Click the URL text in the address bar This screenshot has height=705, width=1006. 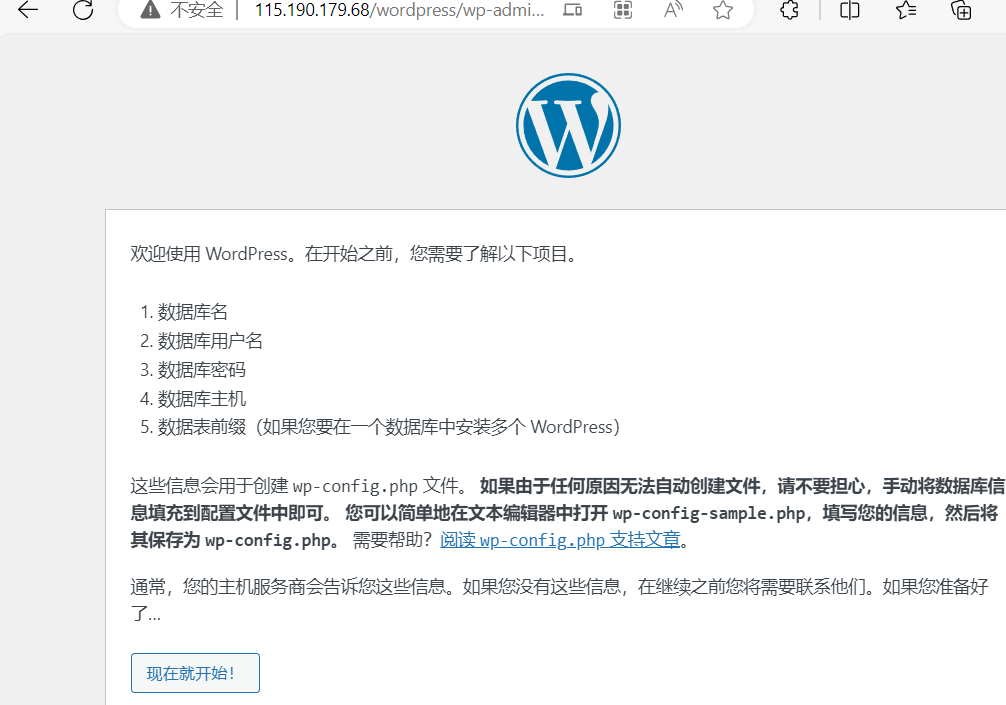[x=400, y=11]
